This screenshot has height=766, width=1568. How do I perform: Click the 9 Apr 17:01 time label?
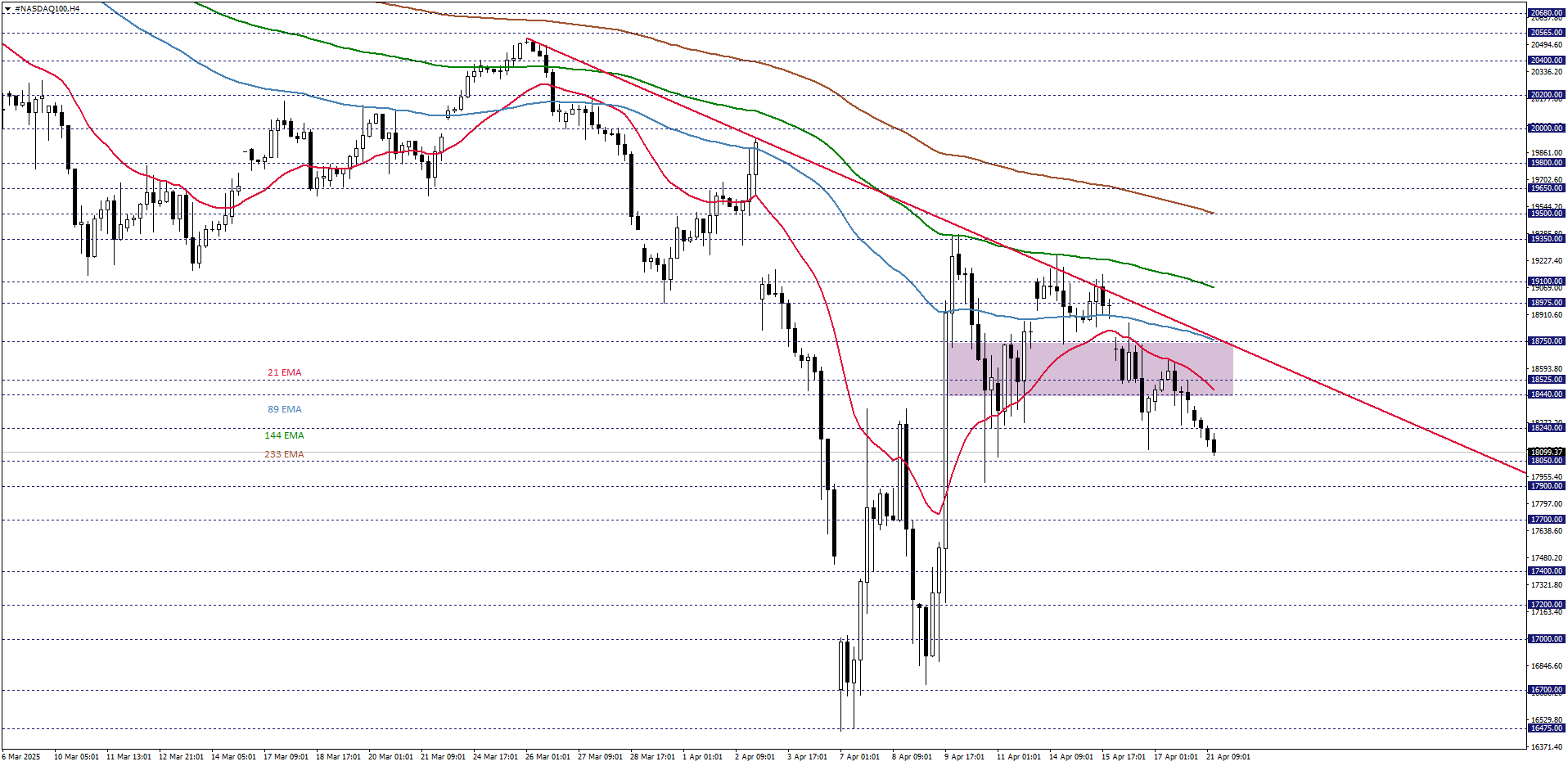(964, 757)
